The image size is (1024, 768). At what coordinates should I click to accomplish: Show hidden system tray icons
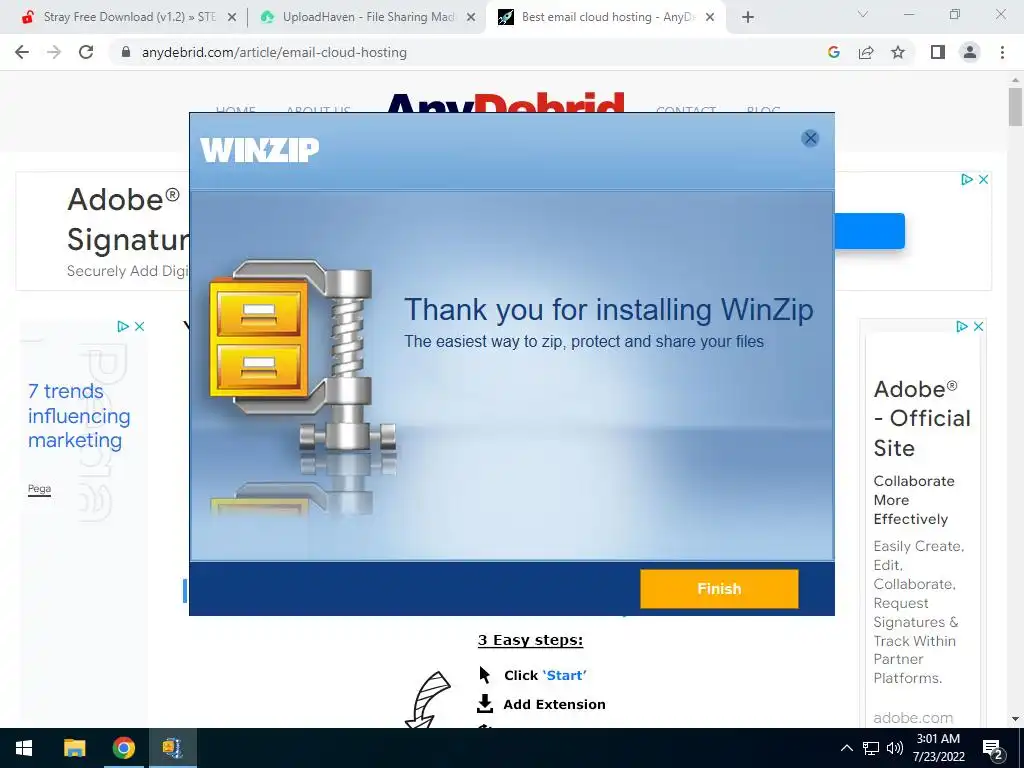(846, 748)
